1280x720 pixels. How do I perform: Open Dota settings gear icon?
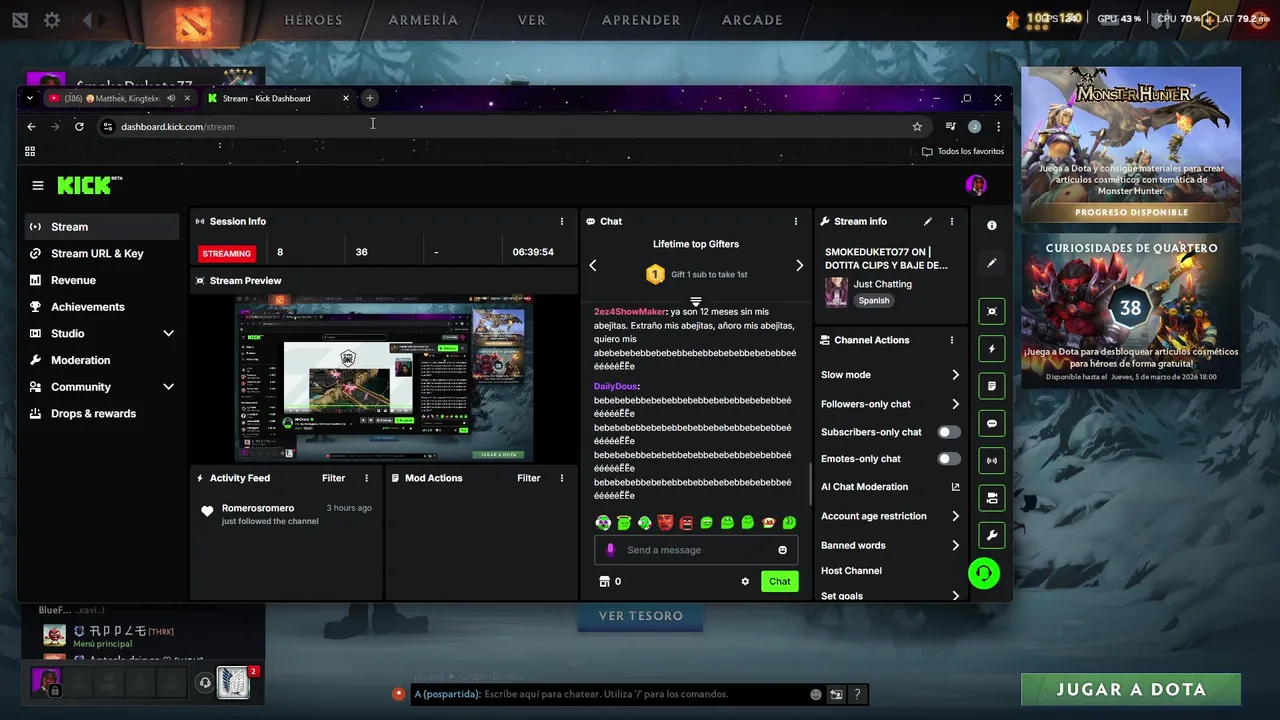[52, 20]
